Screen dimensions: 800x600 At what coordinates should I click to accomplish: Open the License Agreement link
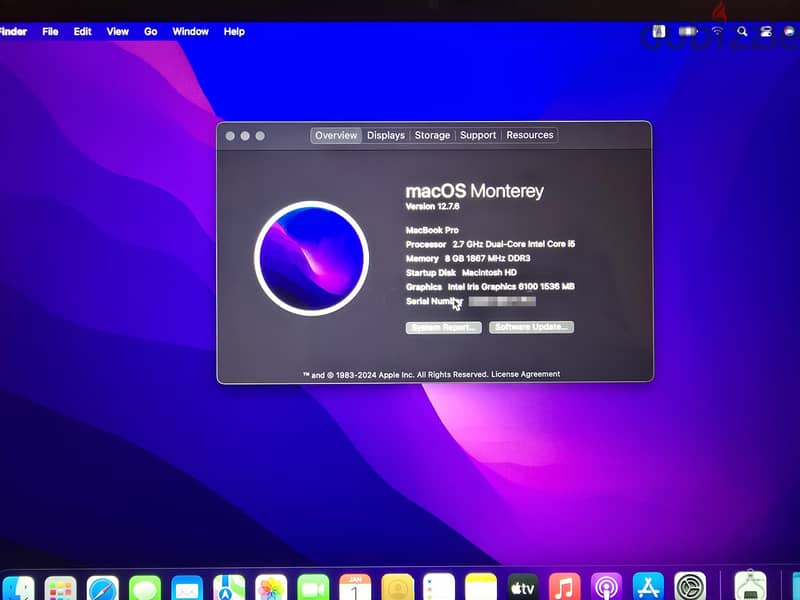tap(526, 374)
